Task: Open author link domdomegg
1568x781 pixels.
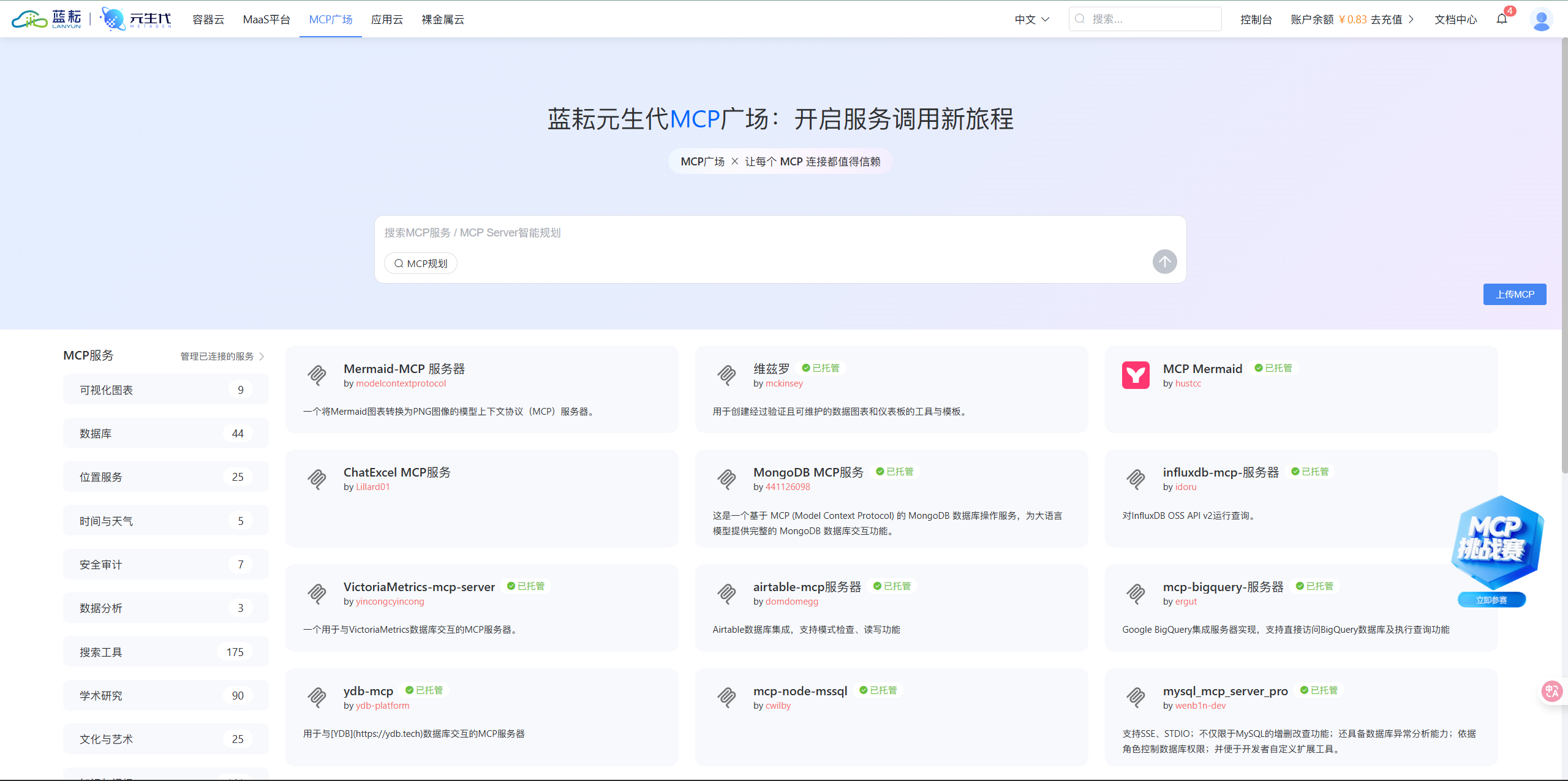Action: tap(792, 602)
